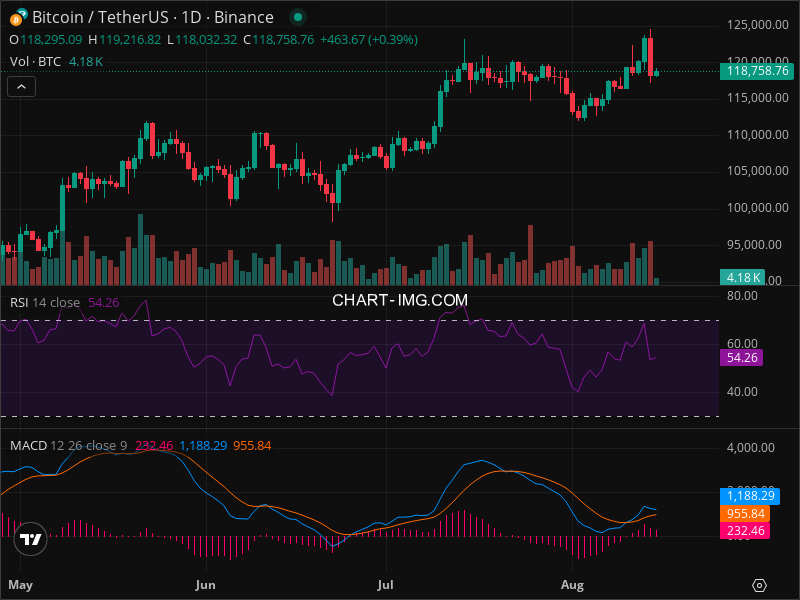This screenshot has height=600, width=800.
Task: Click the 115,000.00 price axis label
Action: (758, 97)
